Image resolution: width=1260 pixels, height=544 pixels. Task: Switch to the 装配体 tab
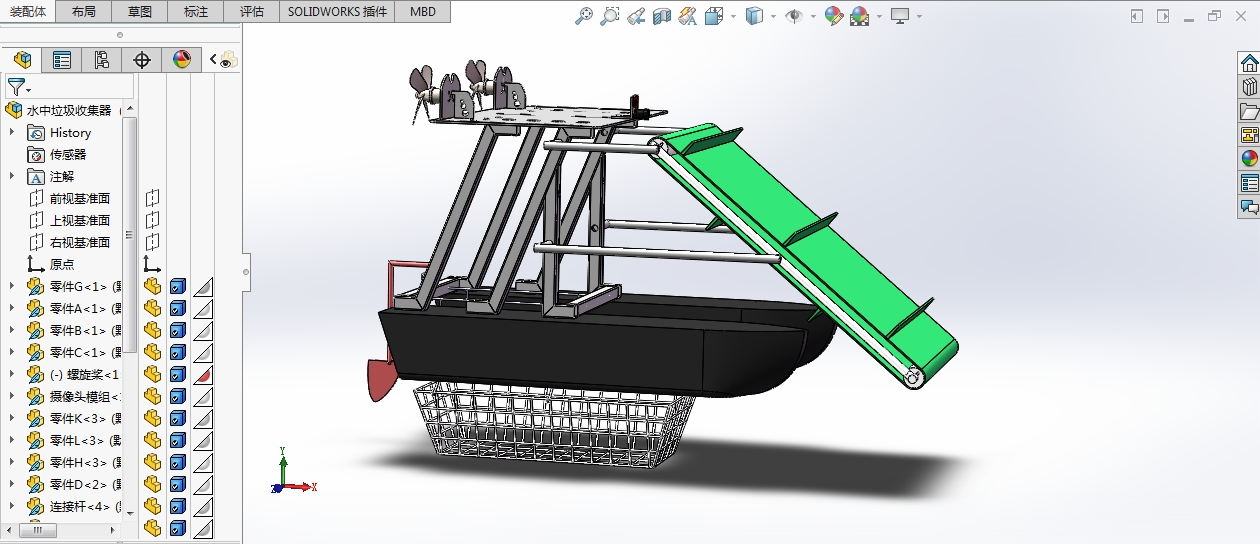click(28, 12)
